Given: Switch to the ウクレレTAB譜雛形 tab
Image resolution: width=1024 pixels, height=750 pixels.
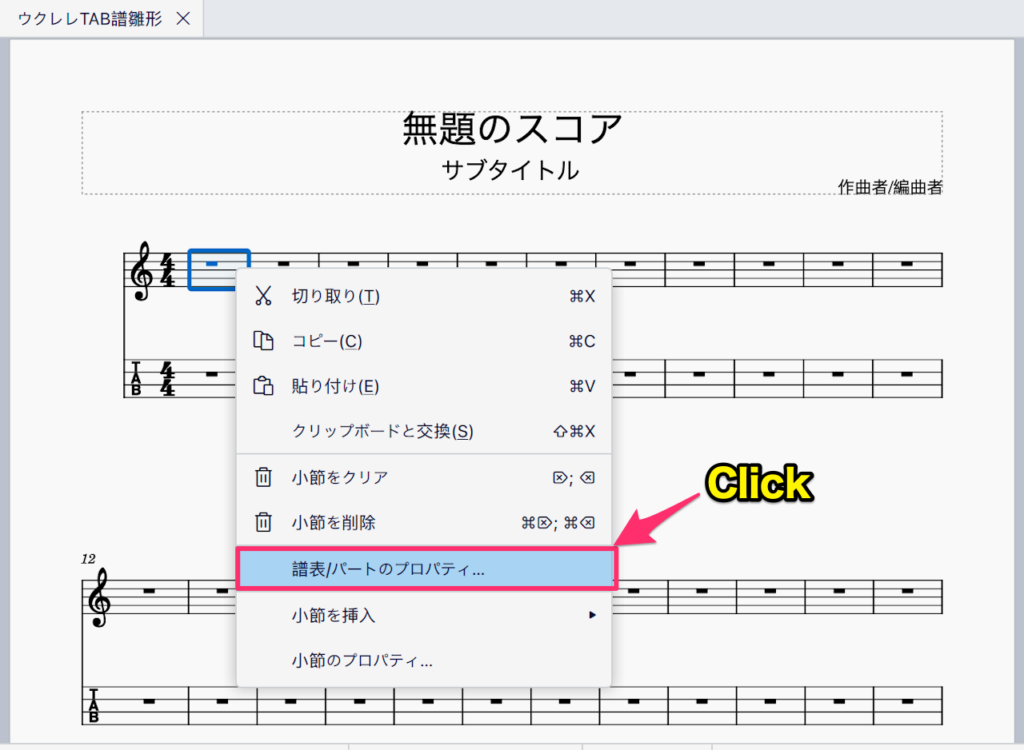Looking at the screenshot, I should pos(88,19).
